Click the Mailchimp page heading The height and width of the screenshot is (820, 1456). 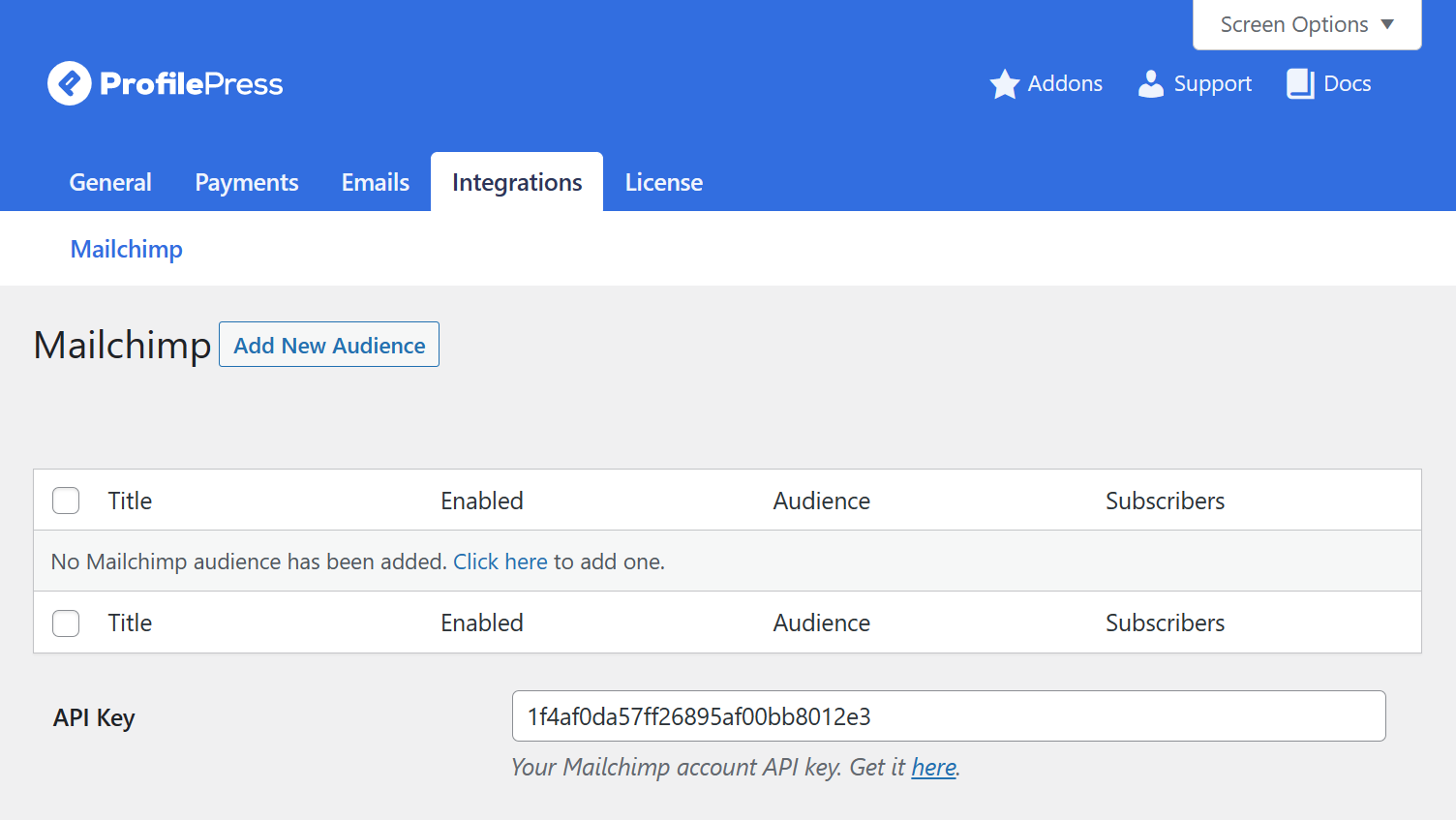click(x=122, y=346)
